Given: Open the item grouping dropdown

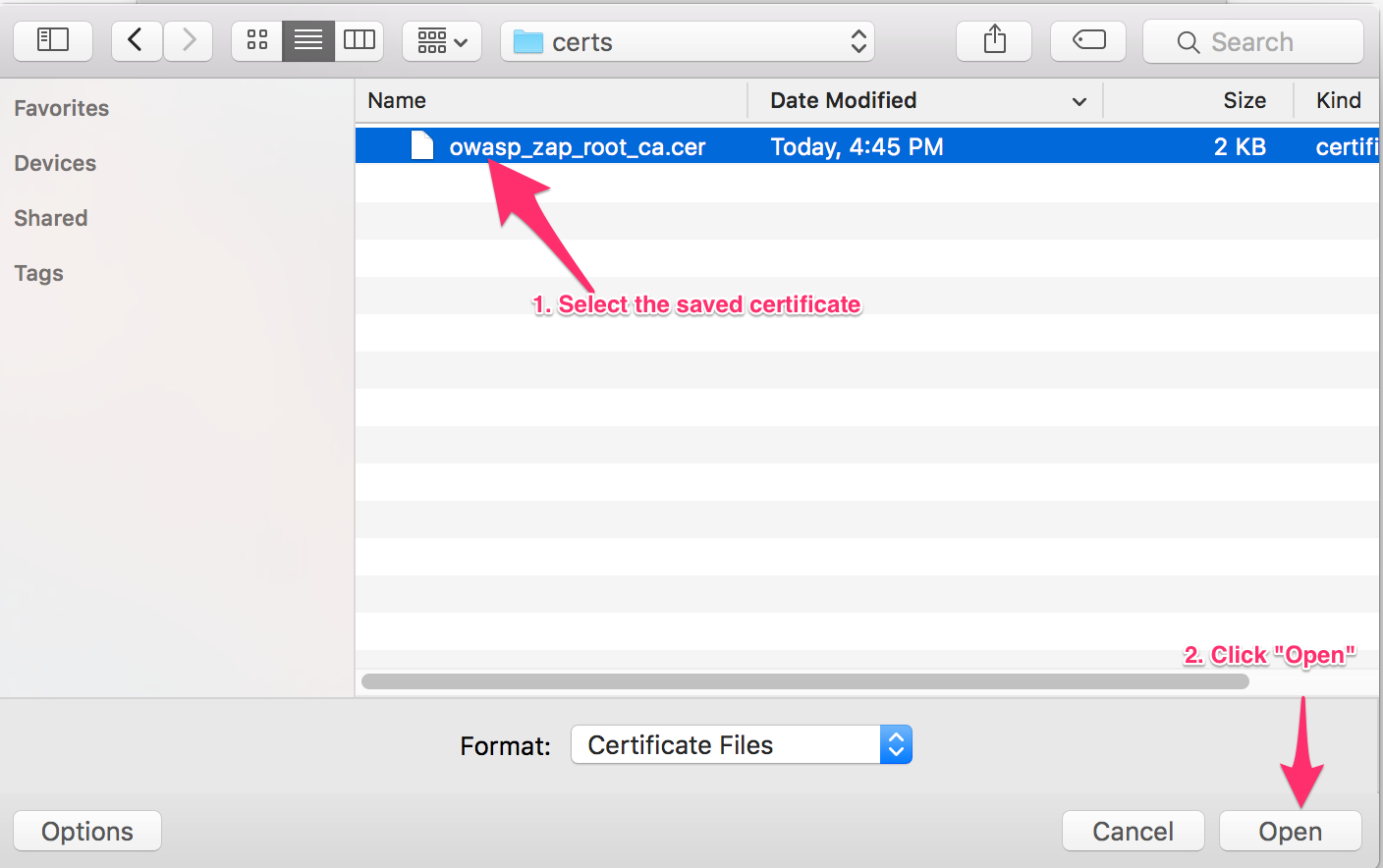Looking at the screenshot, I should [x=441, y=40].
